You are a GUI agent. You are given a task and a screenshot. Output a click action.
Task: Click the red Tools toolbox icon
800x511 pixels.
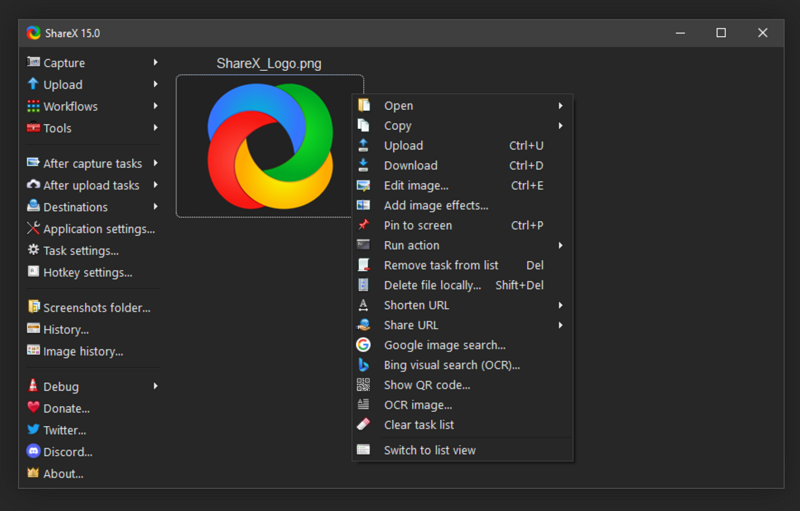(x=33, y=127)
